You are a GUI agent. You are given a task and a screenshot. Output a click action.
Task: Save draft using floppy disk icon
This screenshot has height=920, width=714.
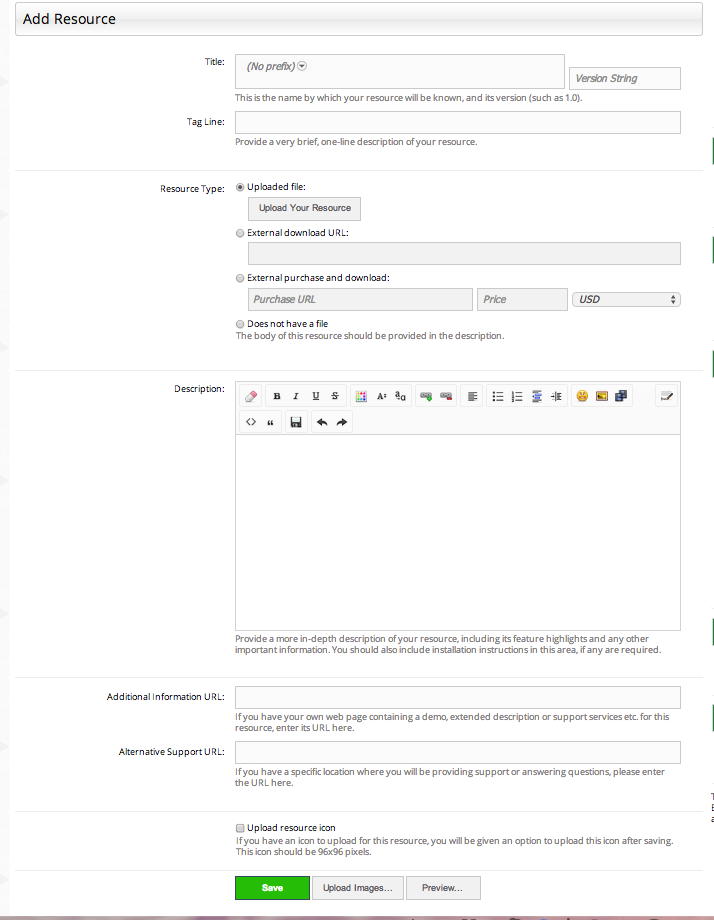[x=296, y=422]
